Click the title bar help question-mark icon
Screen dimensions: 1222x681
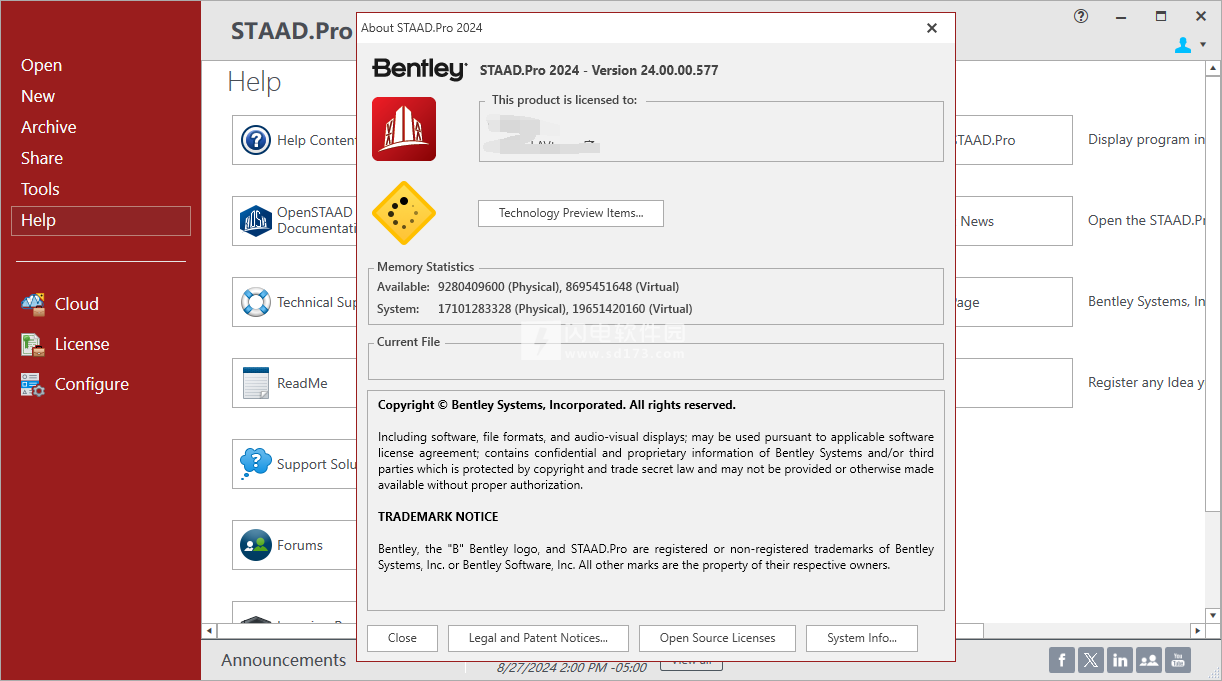pos(1081,16)
